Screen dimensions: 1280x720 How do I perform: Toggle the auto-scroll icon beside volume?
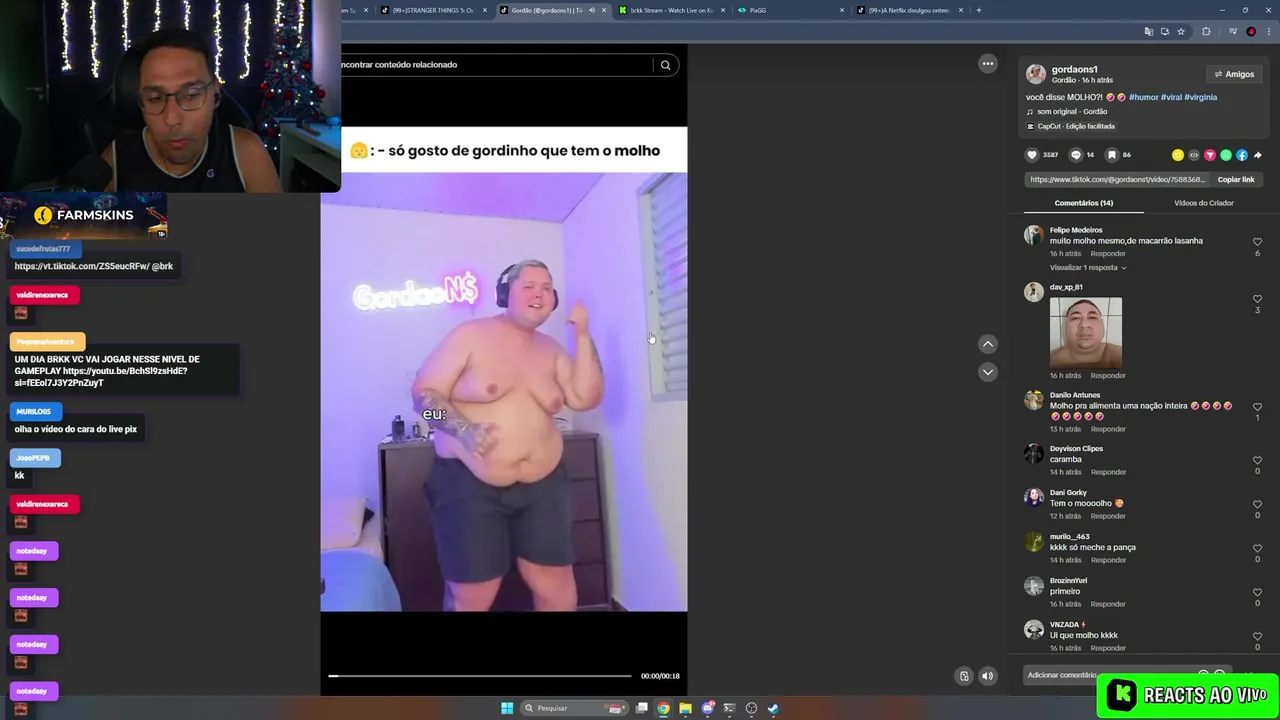point(964,676)
